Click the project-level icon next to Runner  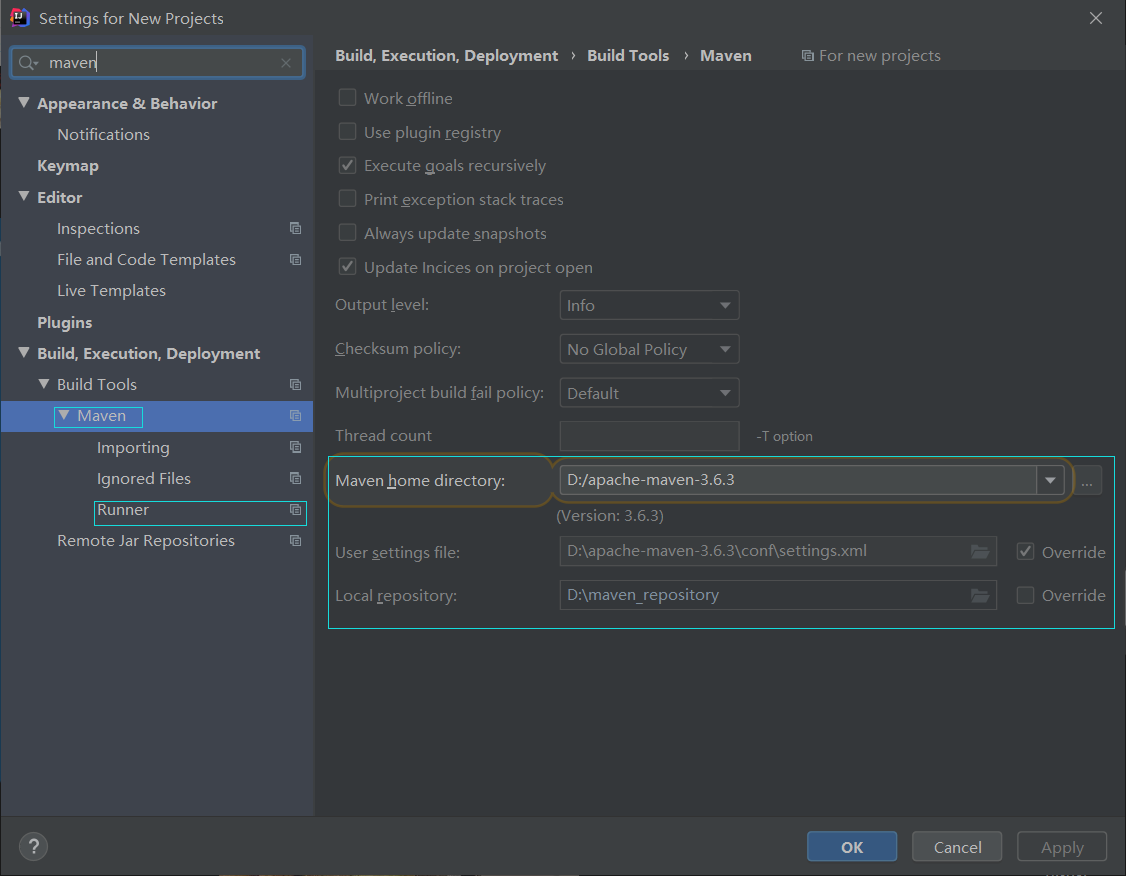295,510
